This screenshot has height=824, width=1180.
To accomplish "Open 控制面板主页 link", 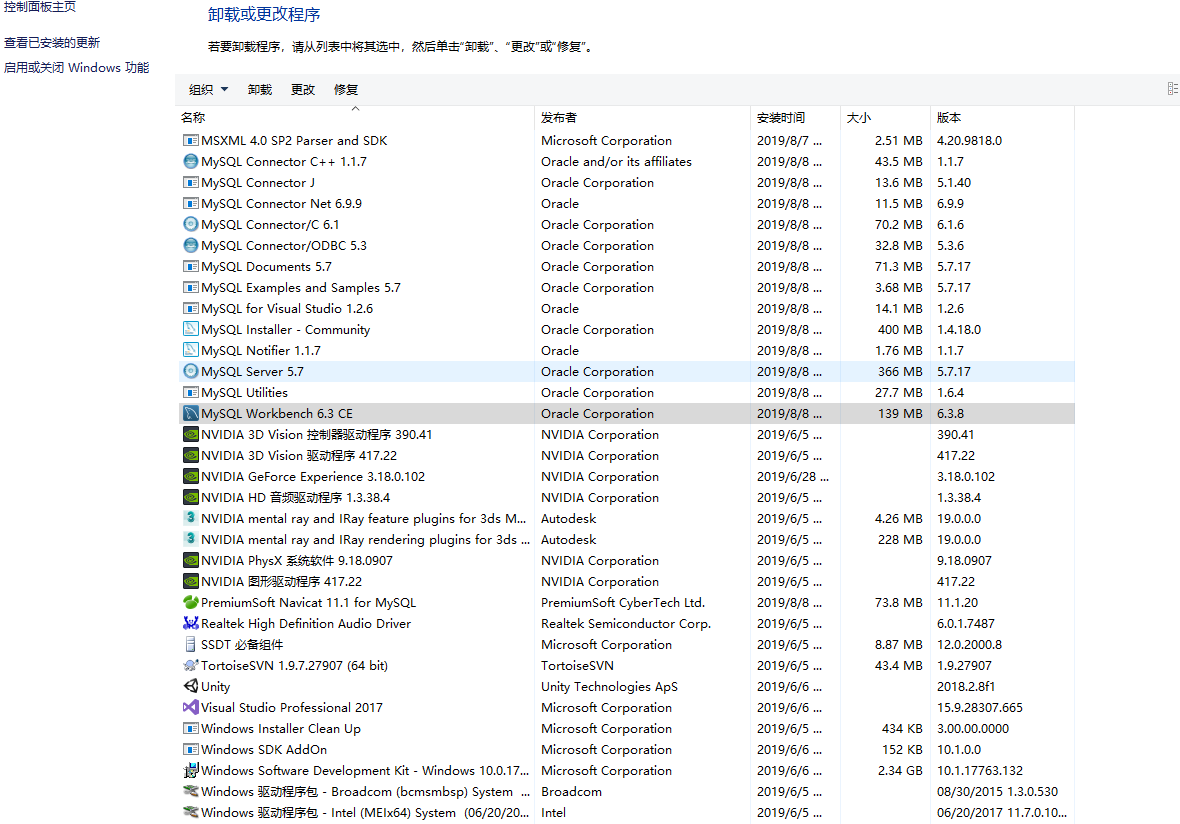I will tap(39, 7).
